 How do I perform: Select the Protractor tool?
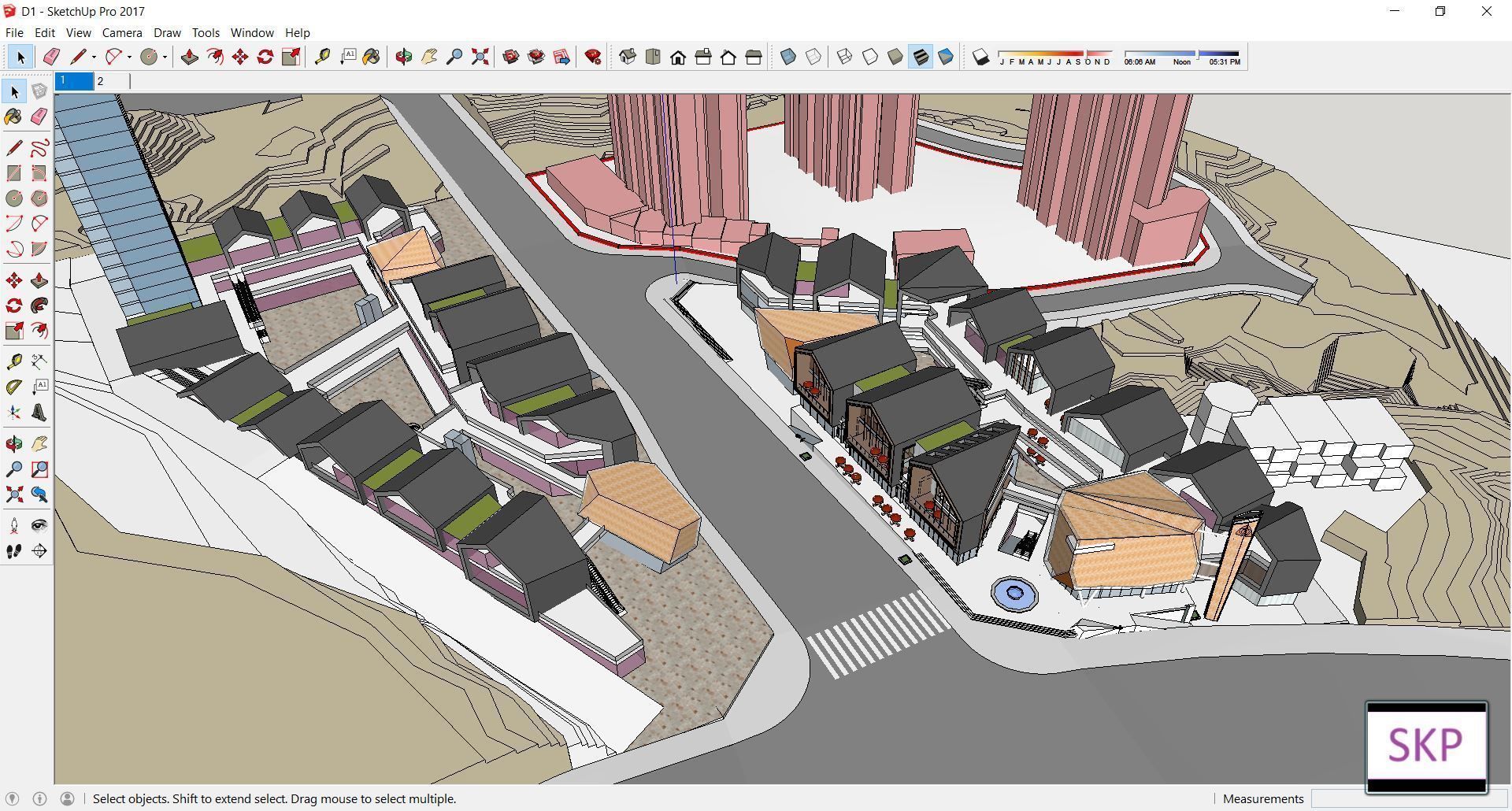pyautogui.click(x=14, y=387)
